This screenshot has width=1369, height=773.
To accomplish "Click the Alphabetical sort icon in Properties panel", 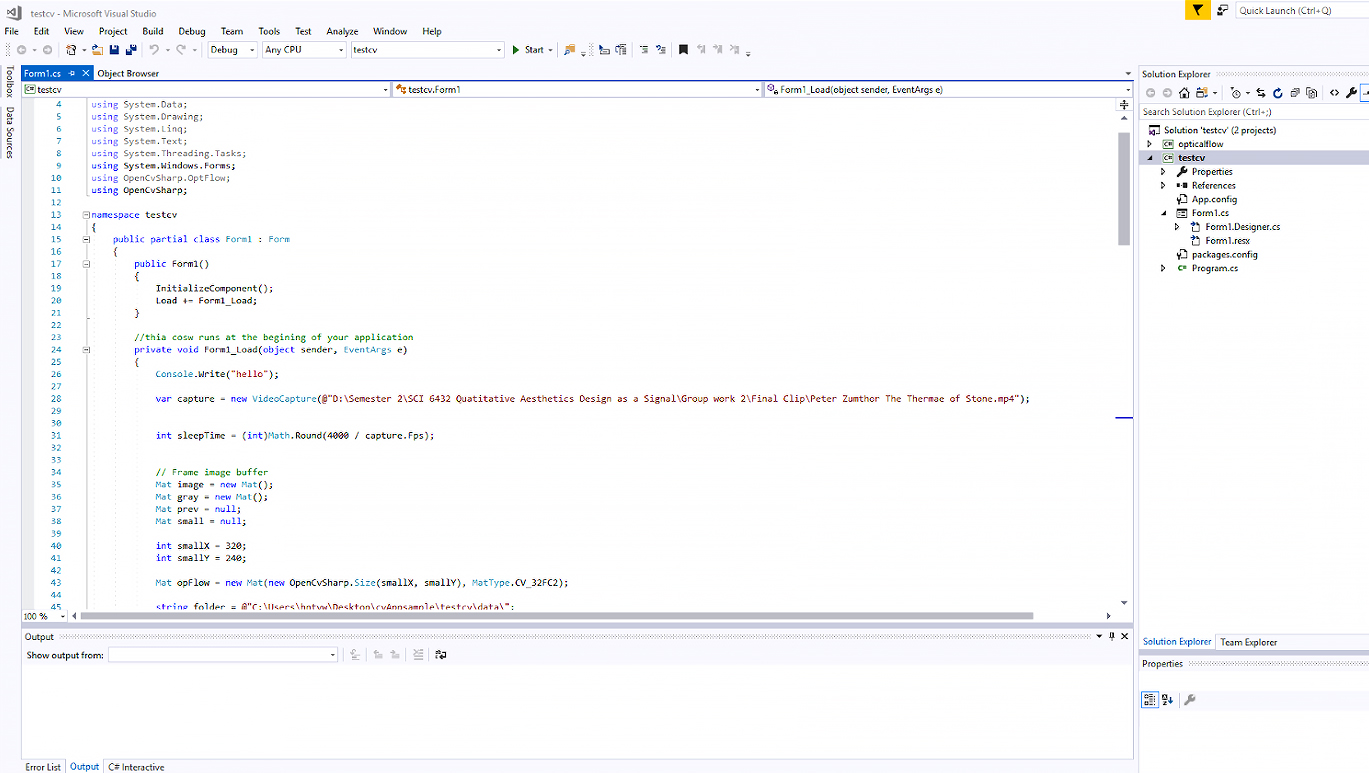I will pyautogui.click(x=1167, y=700).
